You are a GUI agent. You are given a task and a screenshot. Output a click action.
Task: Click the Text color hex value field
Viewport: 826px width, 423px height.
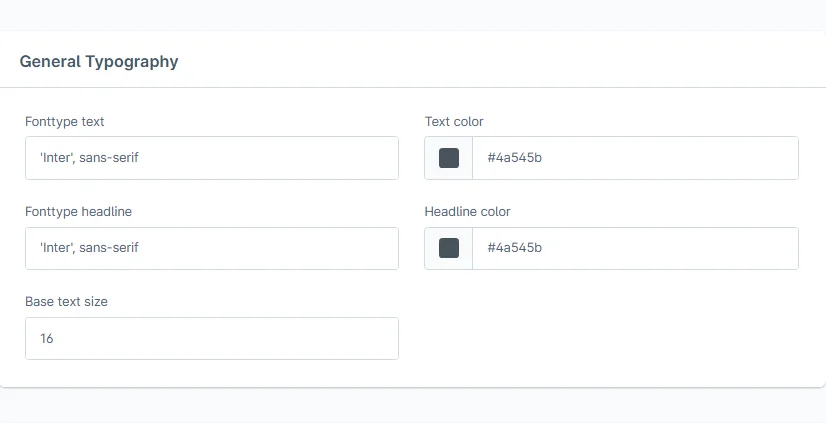click(x=635, y=158)
